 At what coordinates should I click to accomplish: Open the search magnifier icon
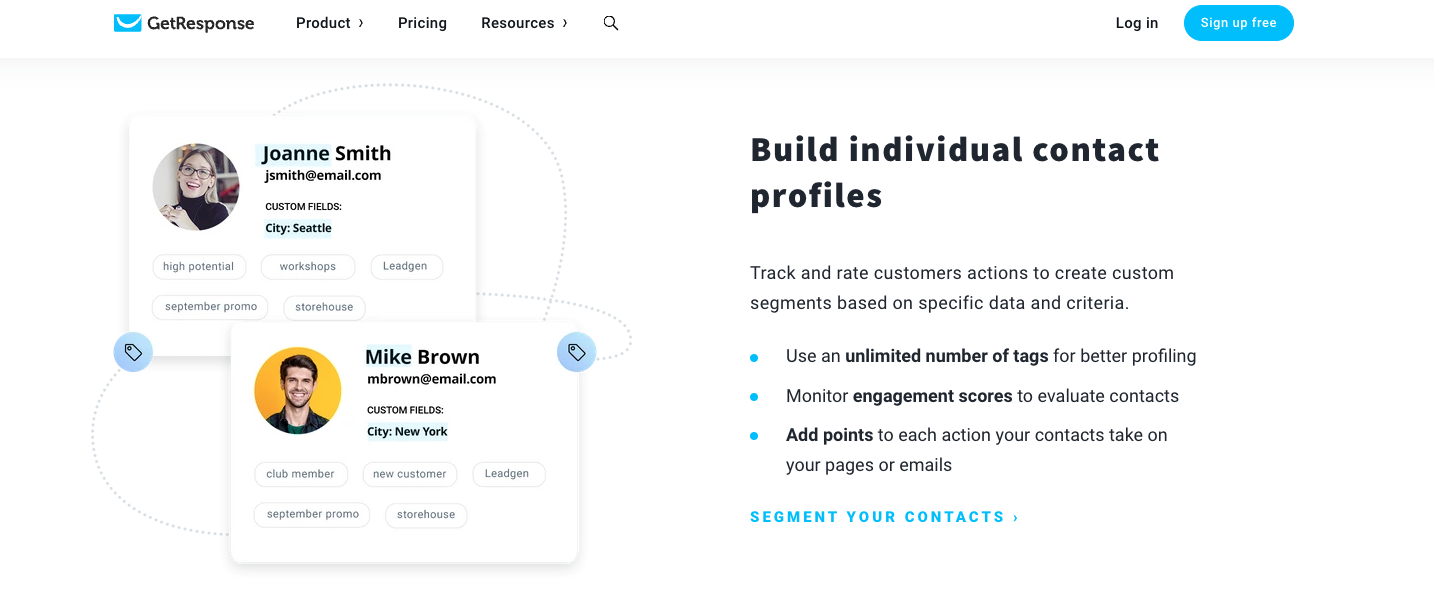click(611, 23)
